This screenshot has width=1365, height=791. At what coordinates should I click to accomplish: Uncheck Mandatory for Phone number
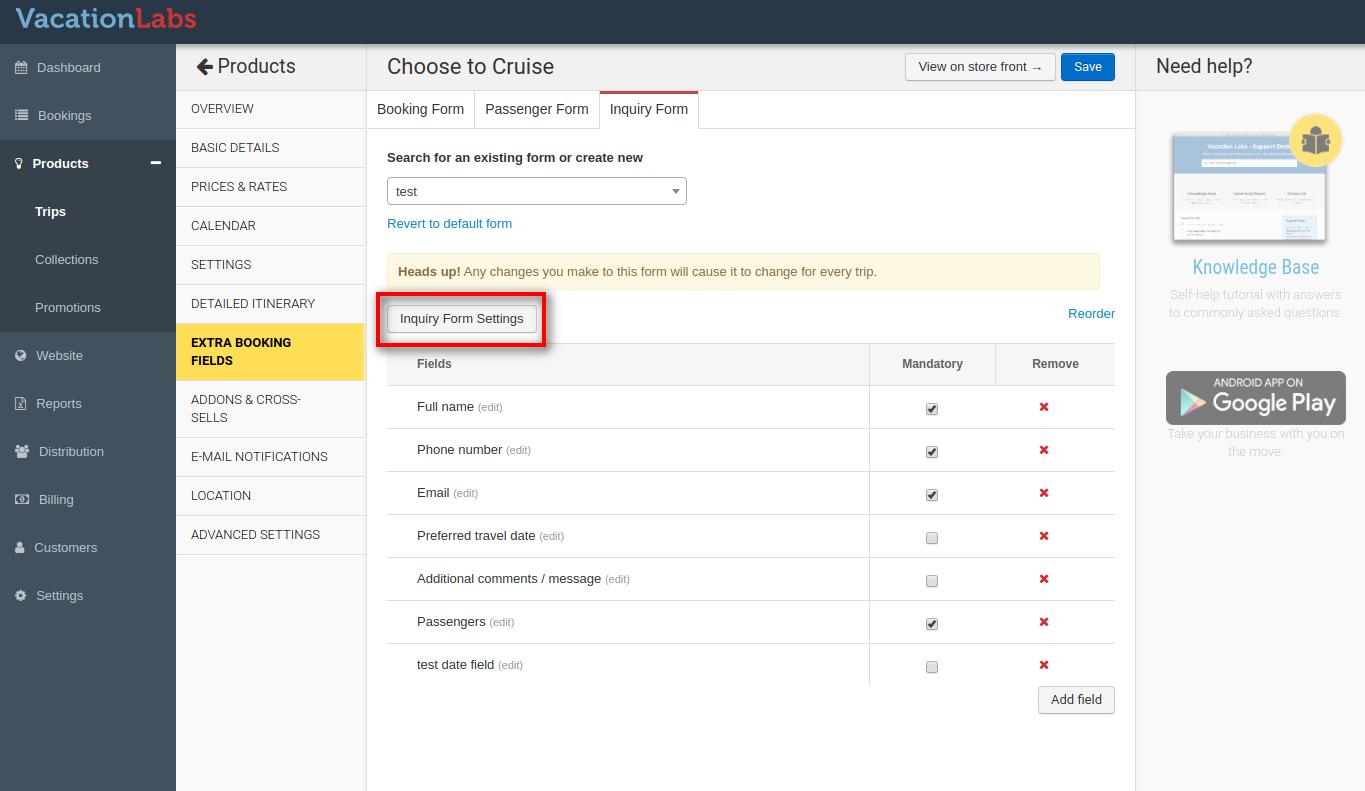(x=932, y=452)
